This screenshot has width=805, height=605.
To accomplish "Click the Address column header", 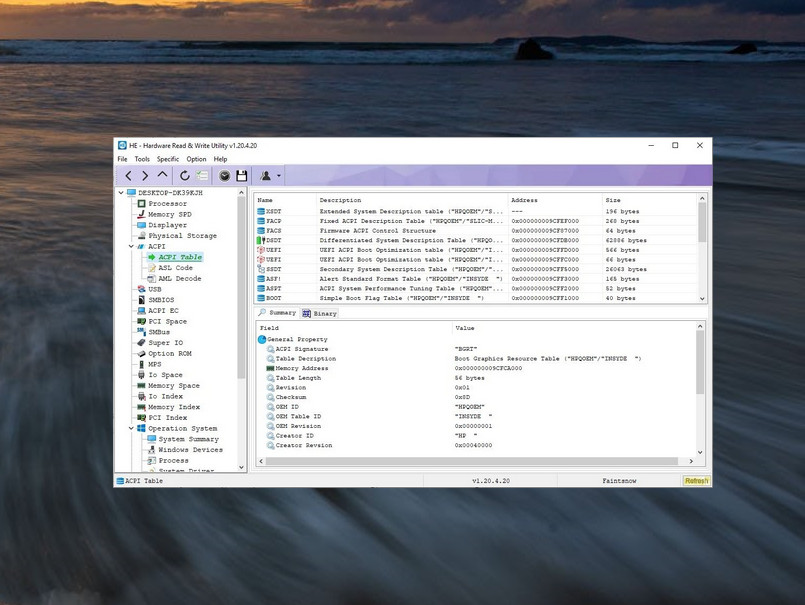I will (524, 200).
